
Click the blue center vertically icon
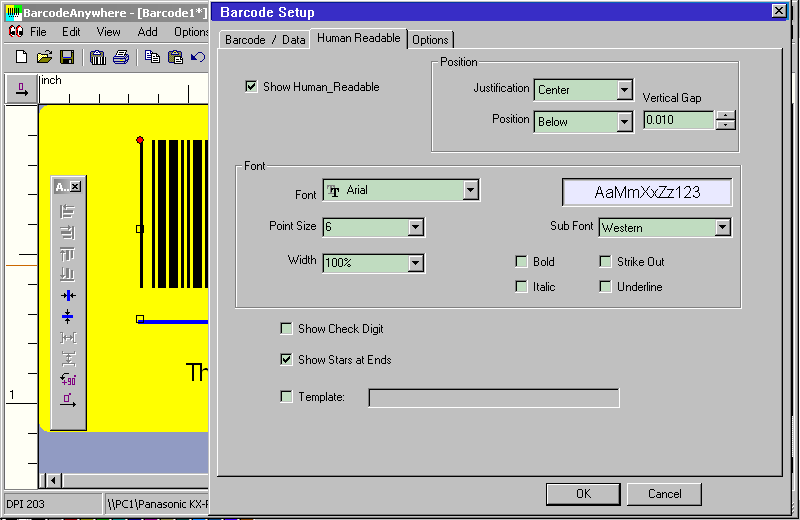point(67,317)
